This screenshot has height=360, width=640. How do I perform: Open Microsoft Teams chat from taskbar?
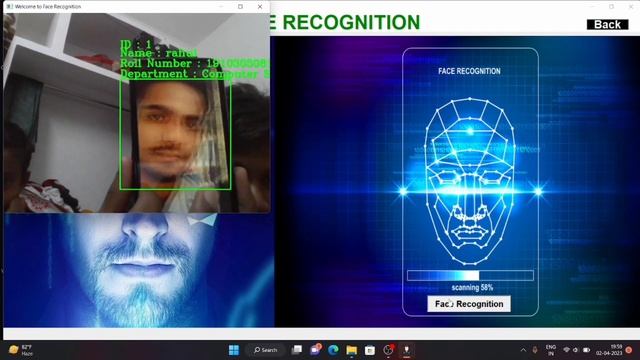[x=315, y=349]
